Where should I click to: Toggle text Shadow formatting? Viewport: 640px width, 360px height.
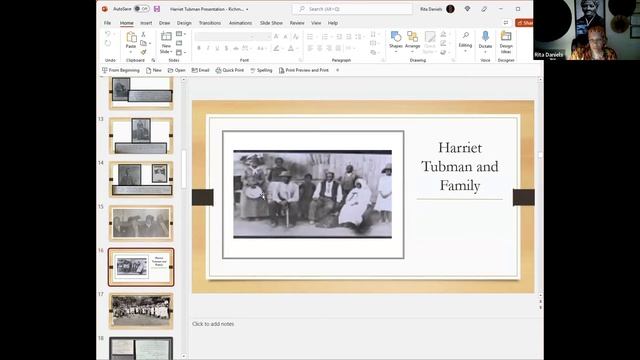tap(227, 48)
